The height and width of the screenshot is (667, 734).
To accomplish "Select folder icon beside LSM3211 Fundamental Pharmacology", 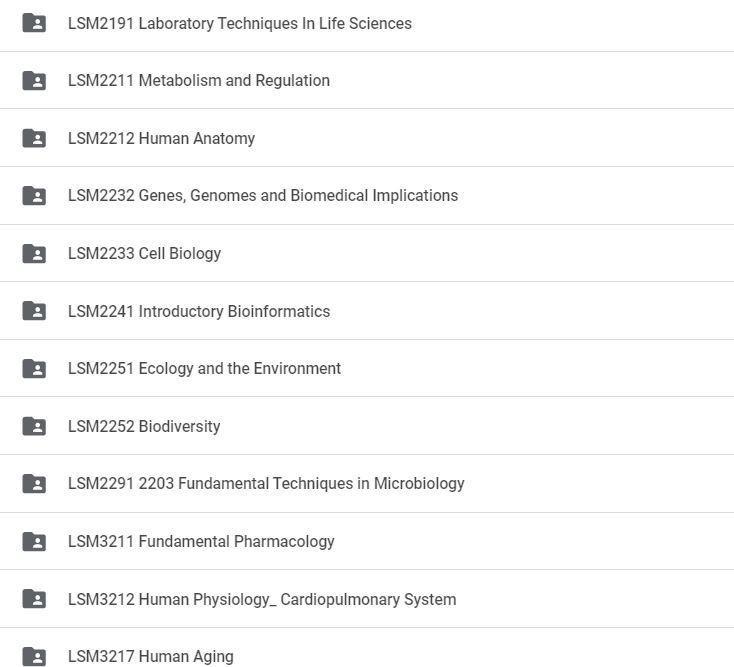I will (34, 542).
